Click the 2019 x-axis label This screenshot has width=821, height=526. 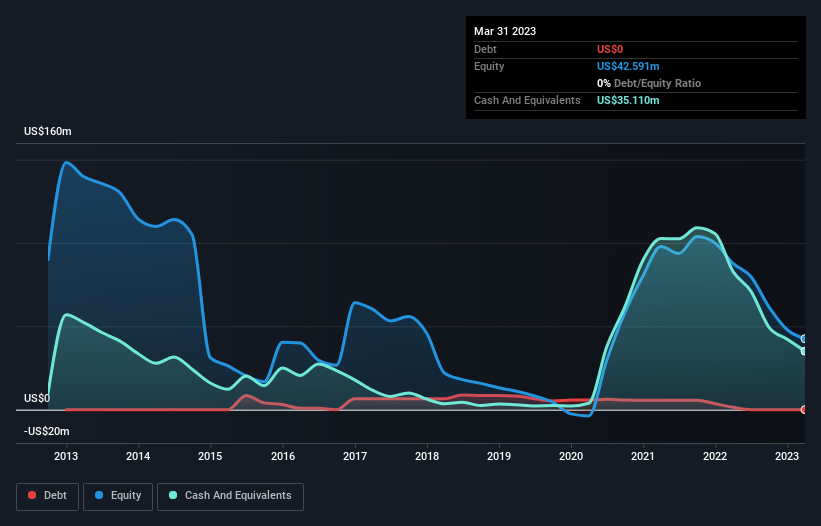click(x=499, y=456)
